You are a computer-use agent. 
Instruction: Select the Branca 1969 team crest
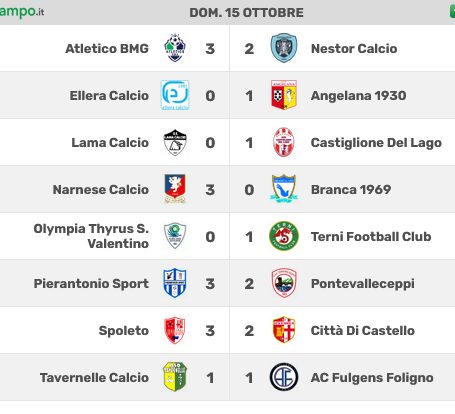(x=284, y=189)
